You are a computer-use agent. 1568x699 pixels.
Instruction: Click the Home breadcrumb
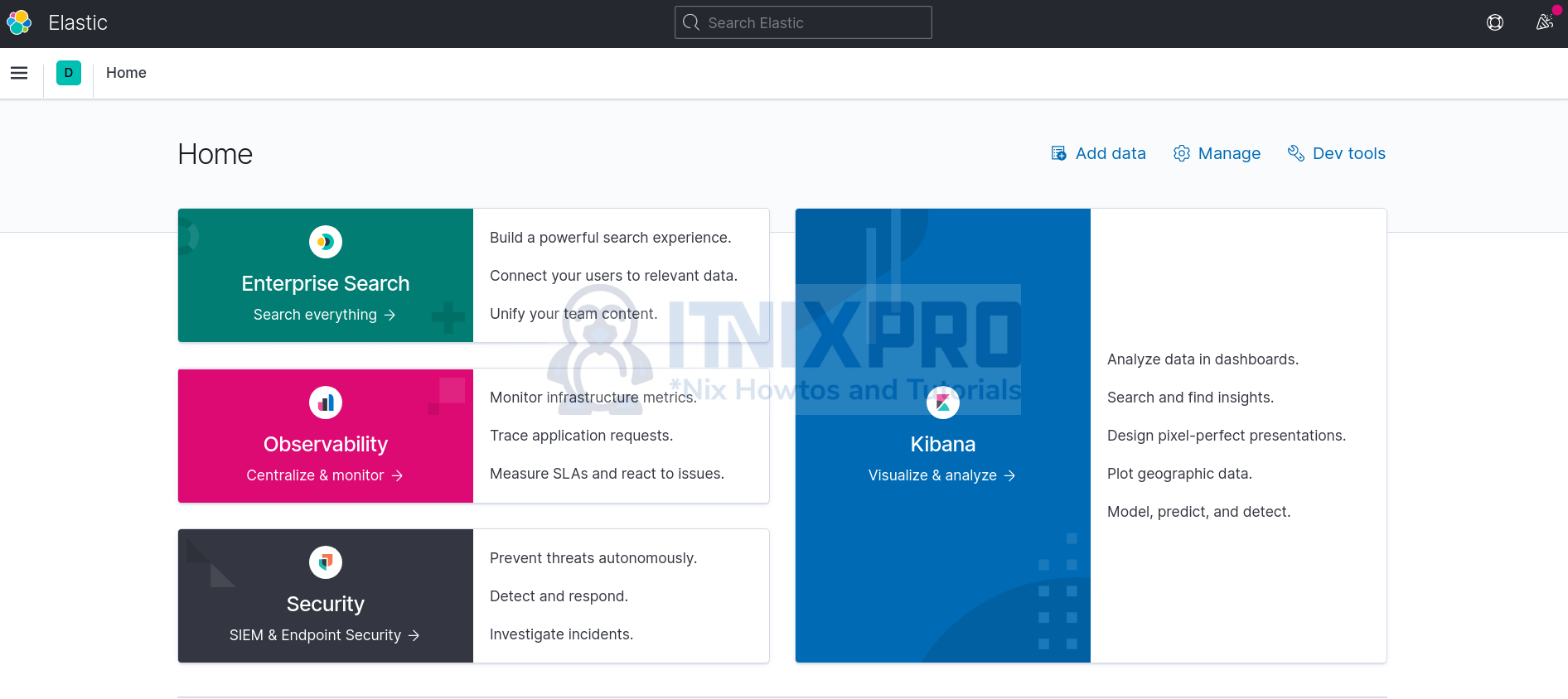point(126,73)
